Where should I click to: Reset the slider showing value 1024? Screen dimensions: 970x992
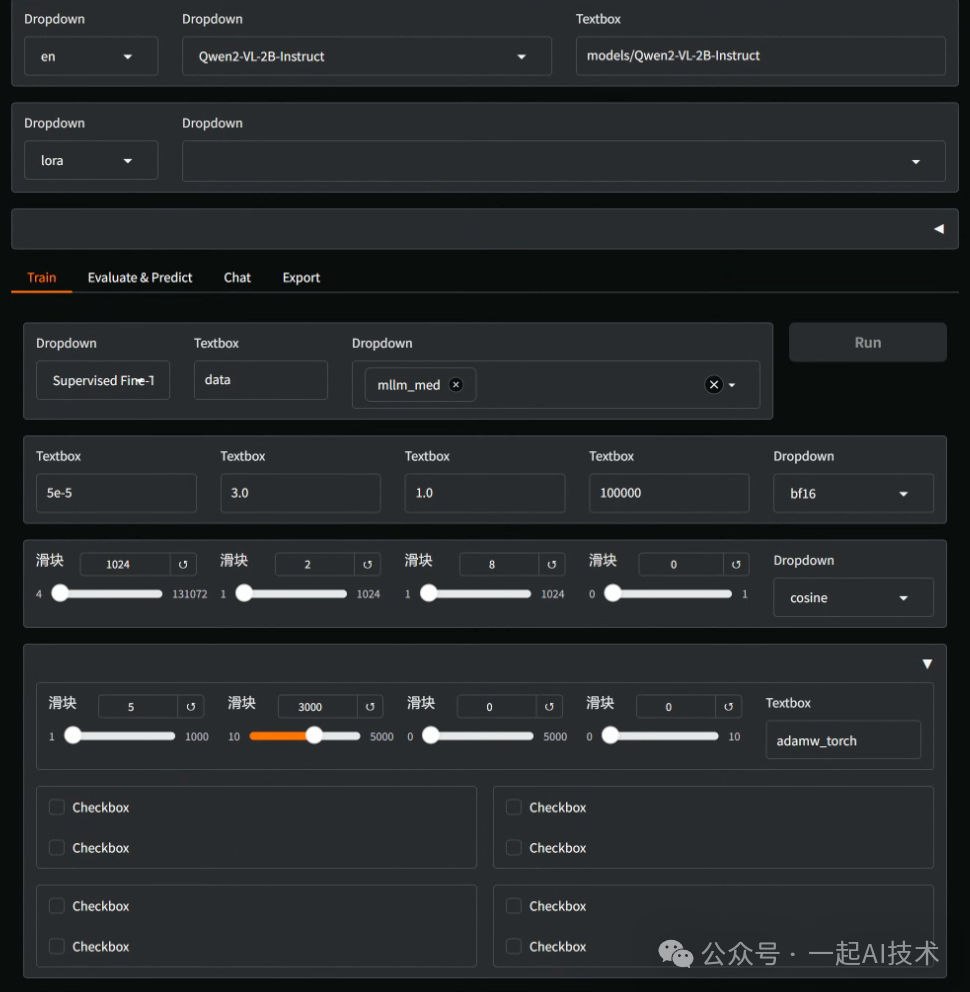click(x=183, y=565)
